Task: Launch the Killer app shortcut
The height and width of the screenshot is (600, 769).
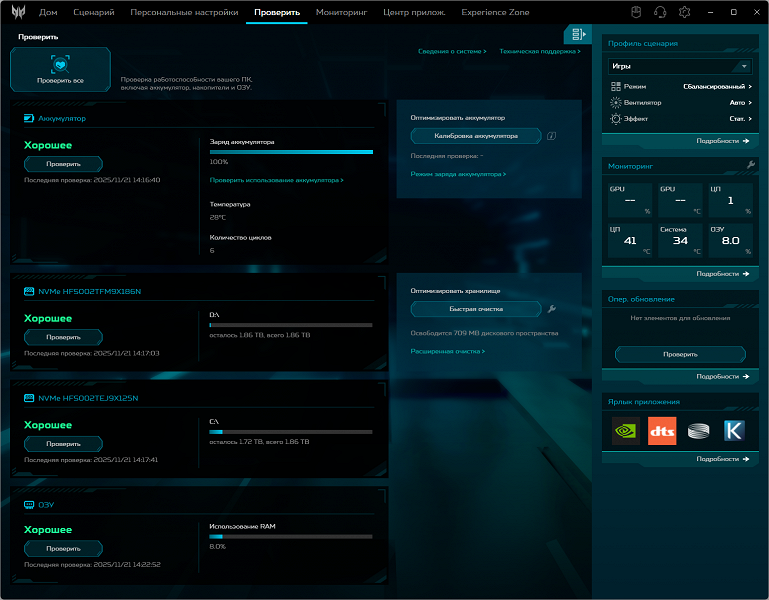Action: (x=734, y=431)
